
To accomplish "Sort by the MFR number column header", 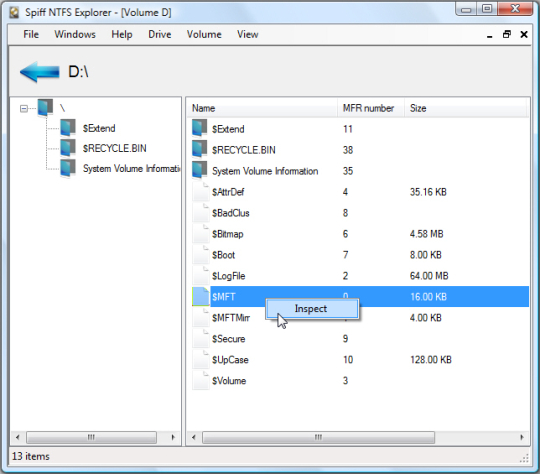I will tap(371, 108).
